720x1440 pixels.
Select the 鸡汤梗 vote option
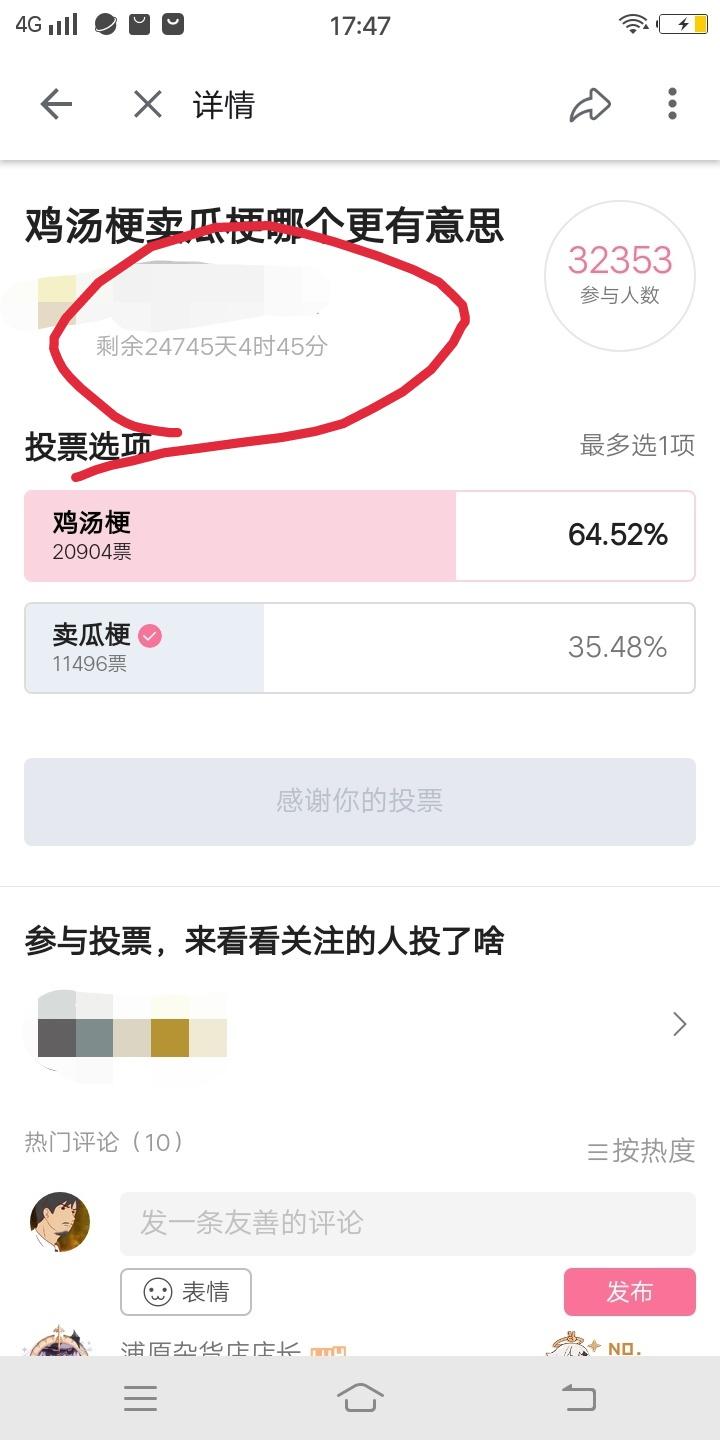coord(359,535)
